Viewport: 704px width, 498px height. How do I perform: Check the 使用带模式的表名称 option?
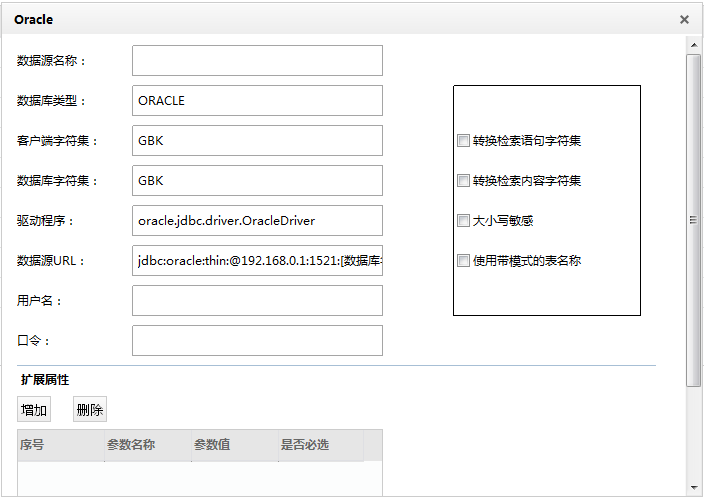click(463, 260)
